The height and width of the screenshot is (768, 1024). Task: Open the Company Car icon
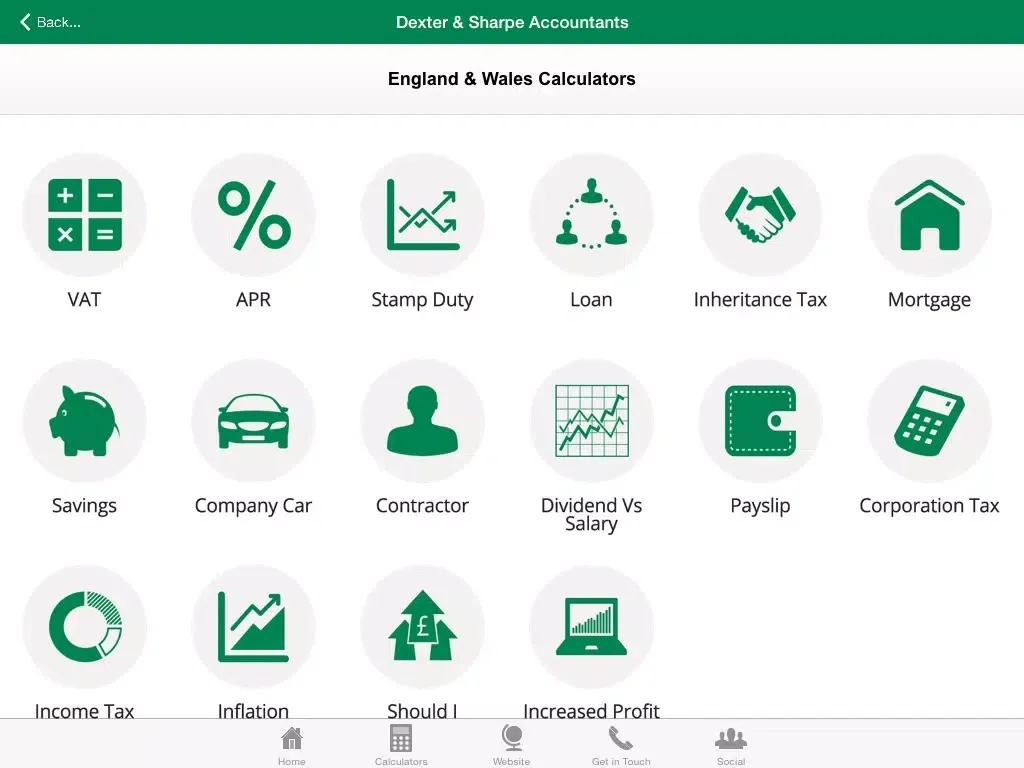click(253, 421)
